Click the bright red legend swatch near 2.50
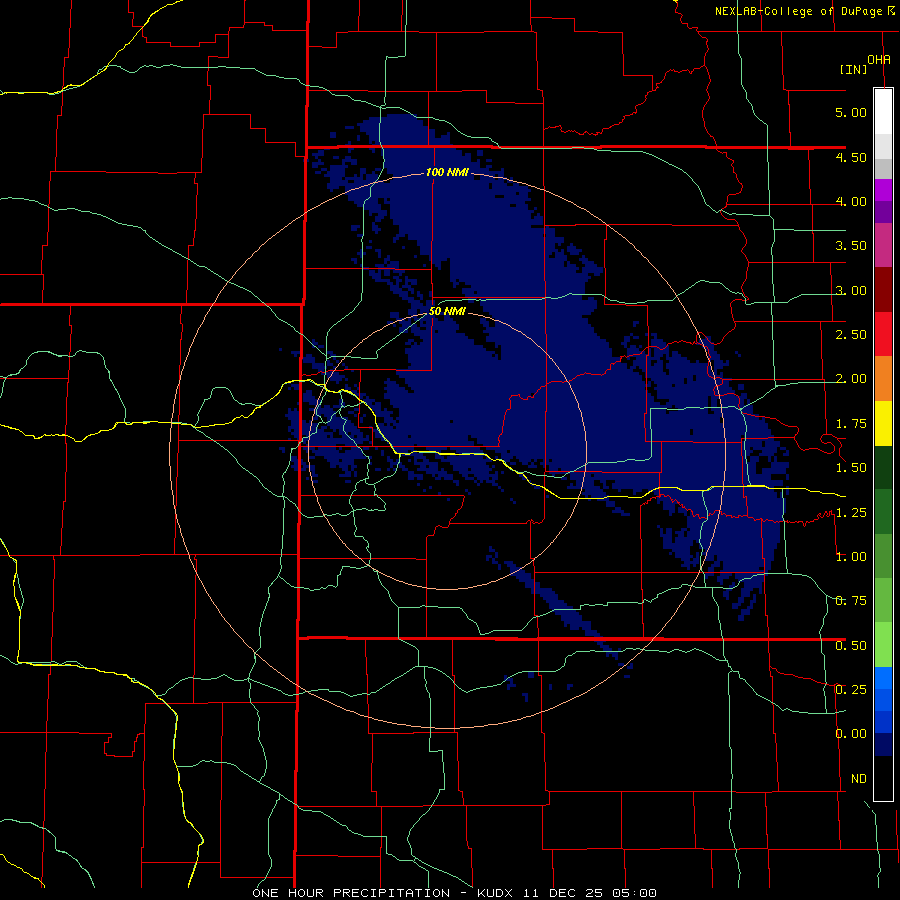 (883, 334)
